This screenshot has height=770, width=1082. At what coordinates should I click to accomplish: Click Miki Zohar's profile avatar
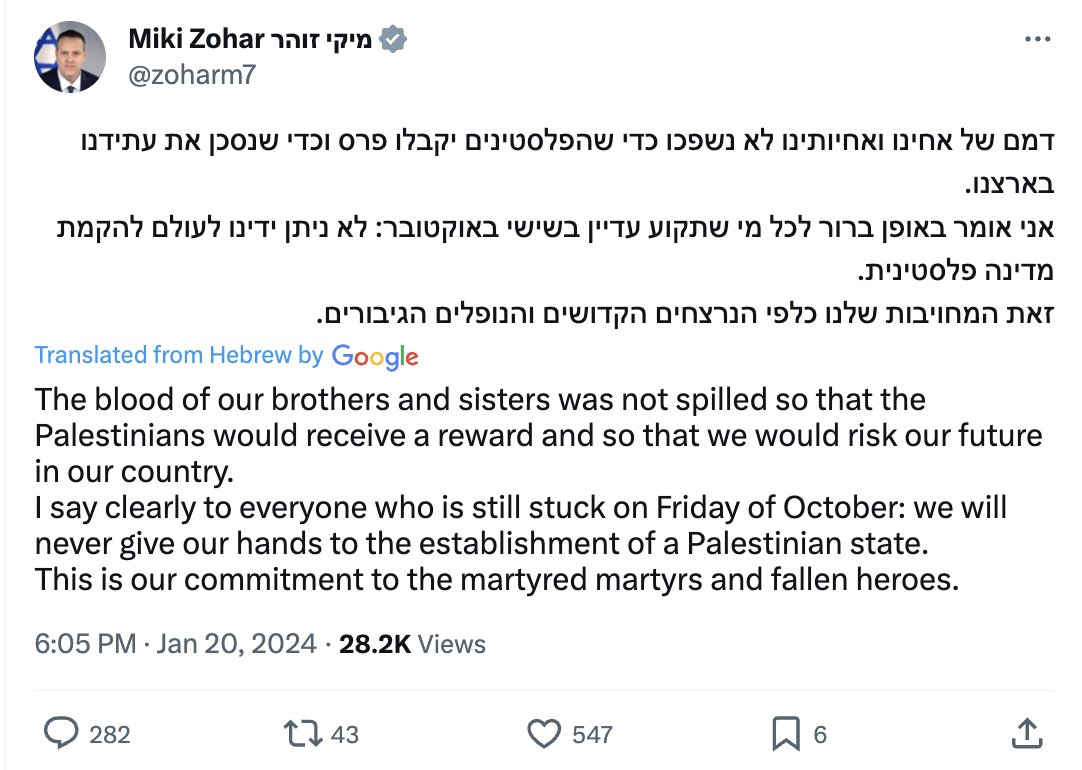66,58
